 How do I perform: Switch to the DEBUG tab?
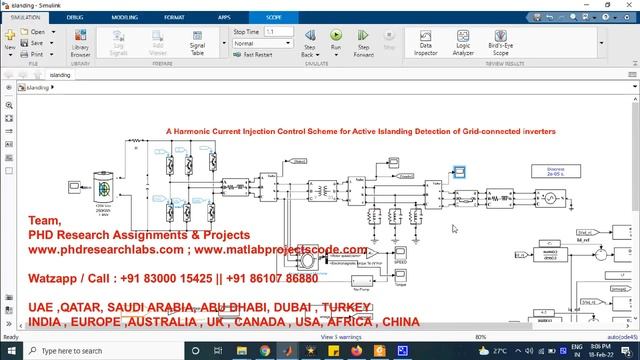[75, 18]
